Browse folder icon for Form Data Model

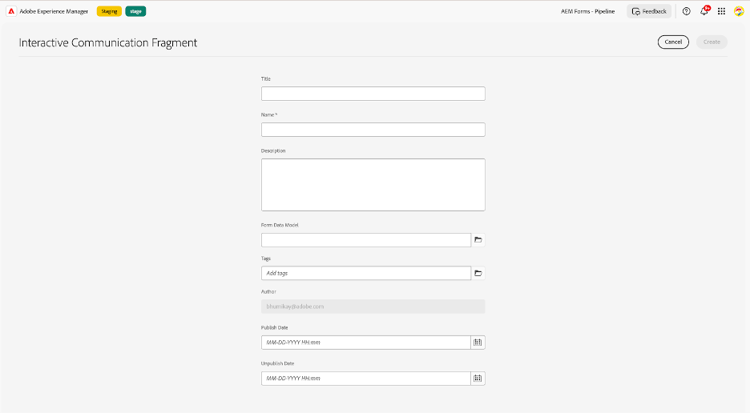pos(478,240)
